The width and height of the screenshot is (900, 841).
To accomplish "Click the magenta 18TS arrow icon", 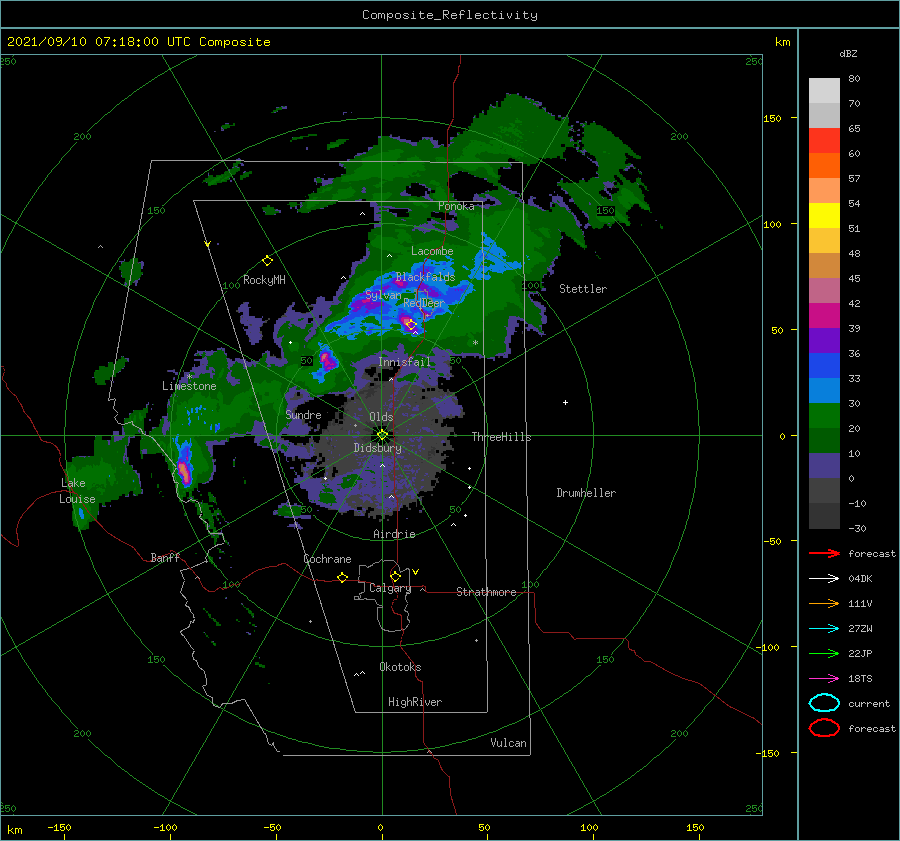I will pyautogui.click(x=824, y=679).
